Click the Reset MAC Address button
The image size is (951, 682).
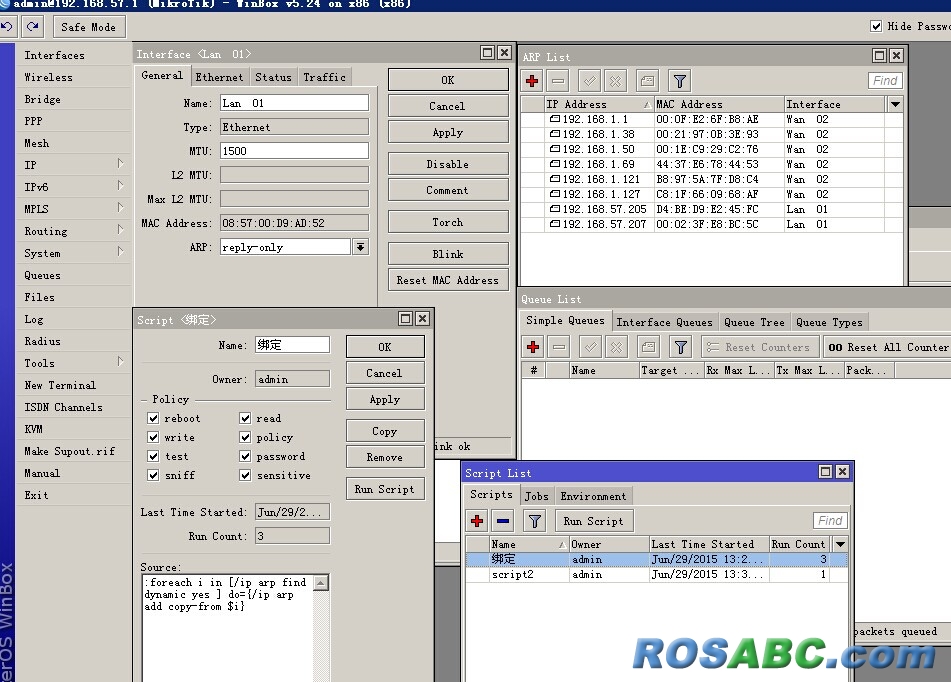448,280
